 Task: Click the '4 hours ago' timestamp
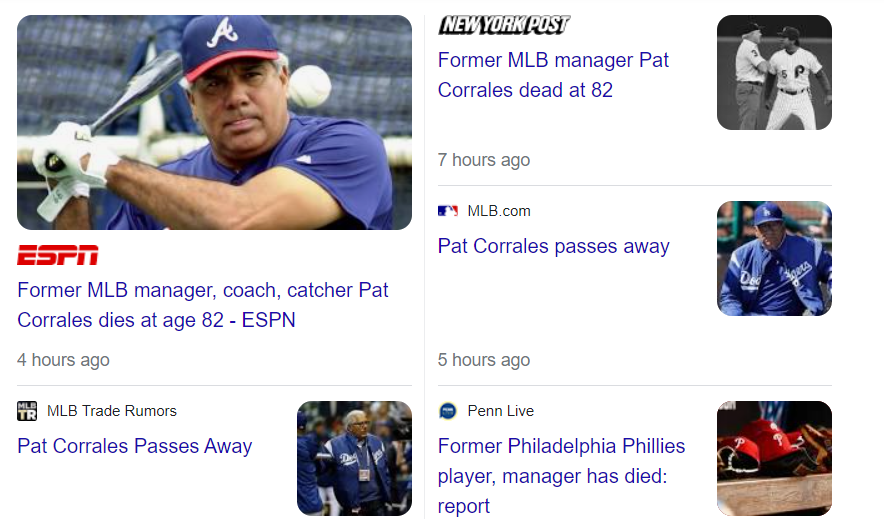(x=63, y=360)
